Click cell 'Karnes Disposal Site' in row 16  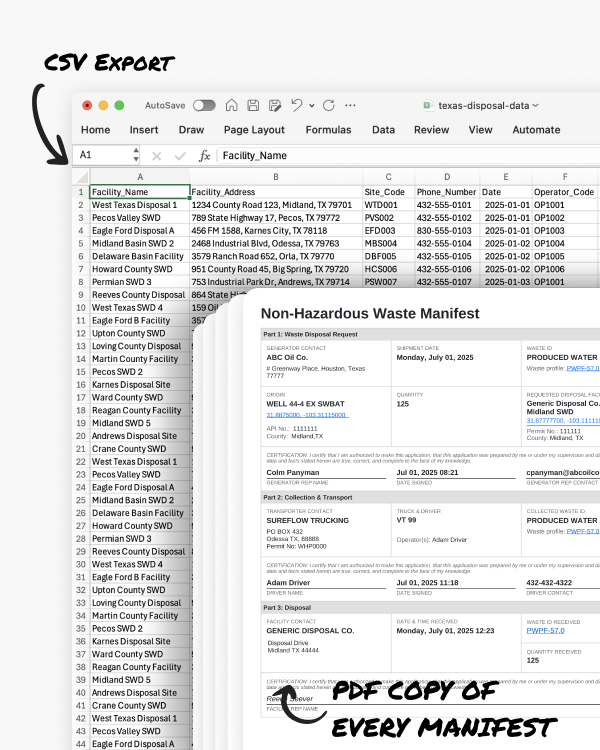tap(140, 385)
